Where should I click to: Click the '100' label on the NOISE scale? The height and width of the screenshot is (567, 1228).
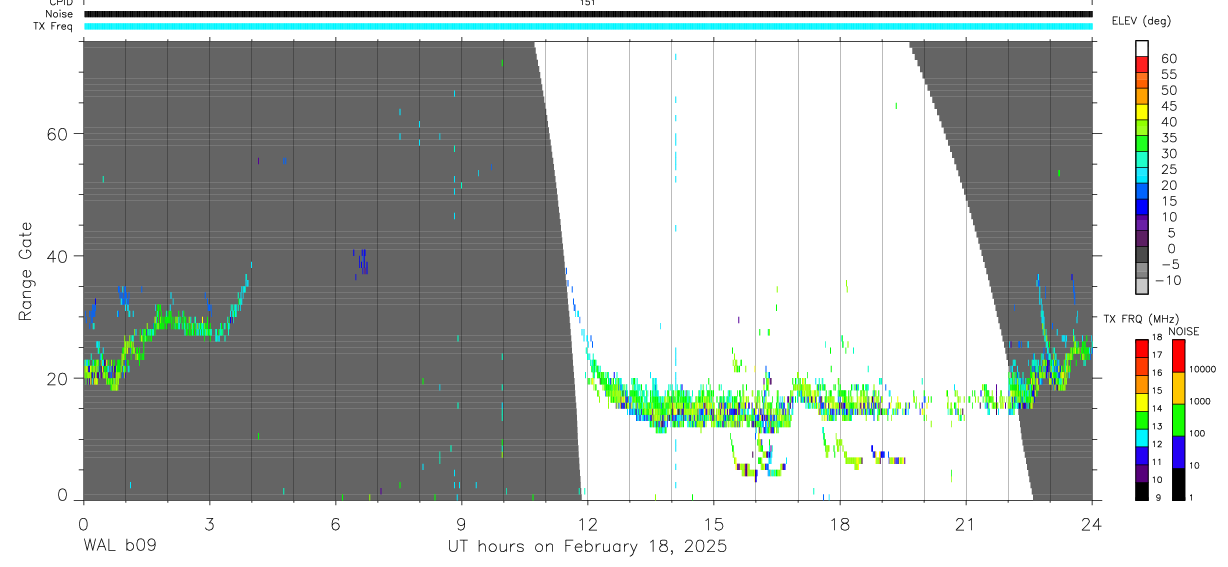pos(1198,433)
